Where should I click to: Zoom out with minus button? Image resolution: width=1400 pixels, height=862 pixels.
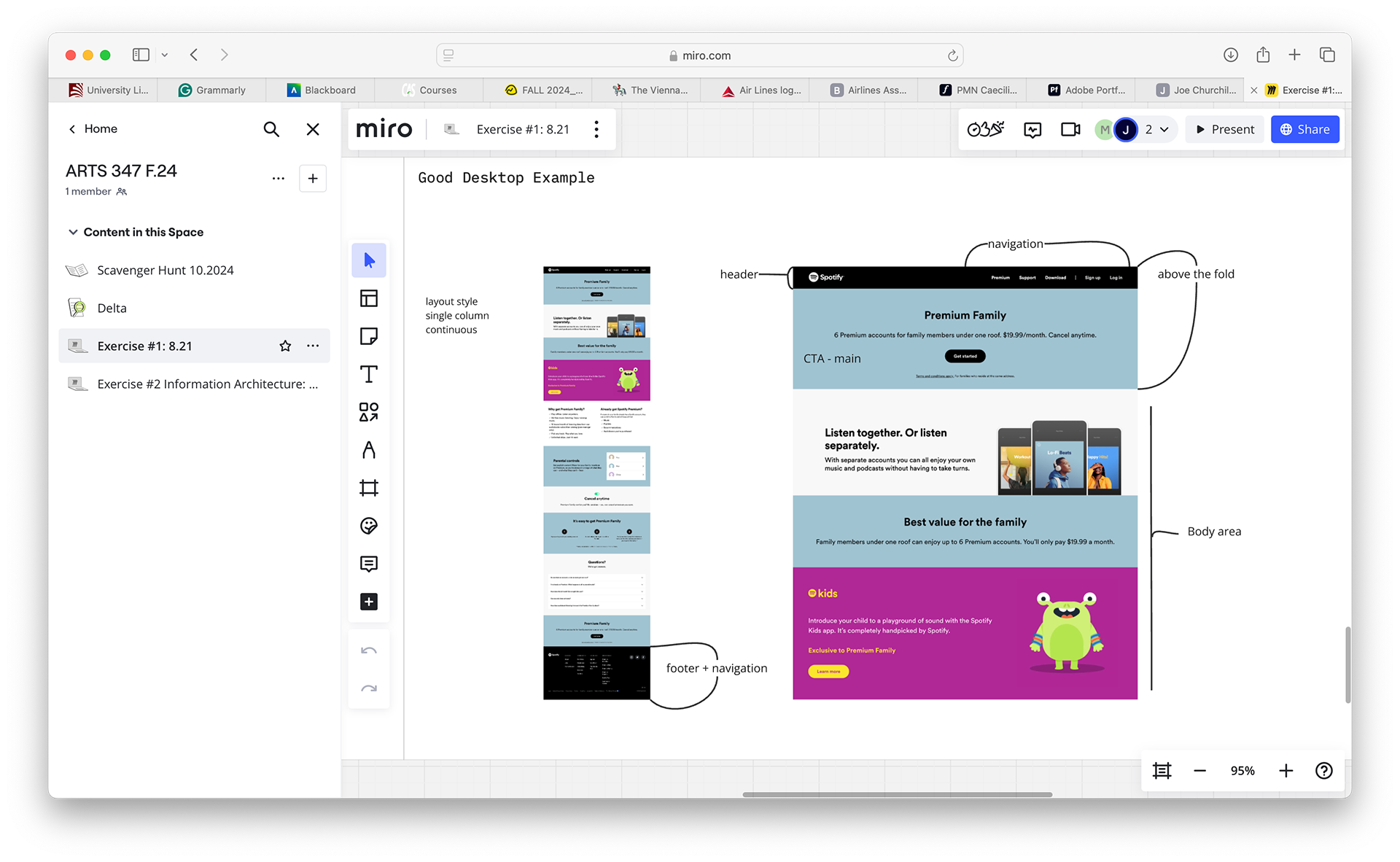coord(1200,771)
